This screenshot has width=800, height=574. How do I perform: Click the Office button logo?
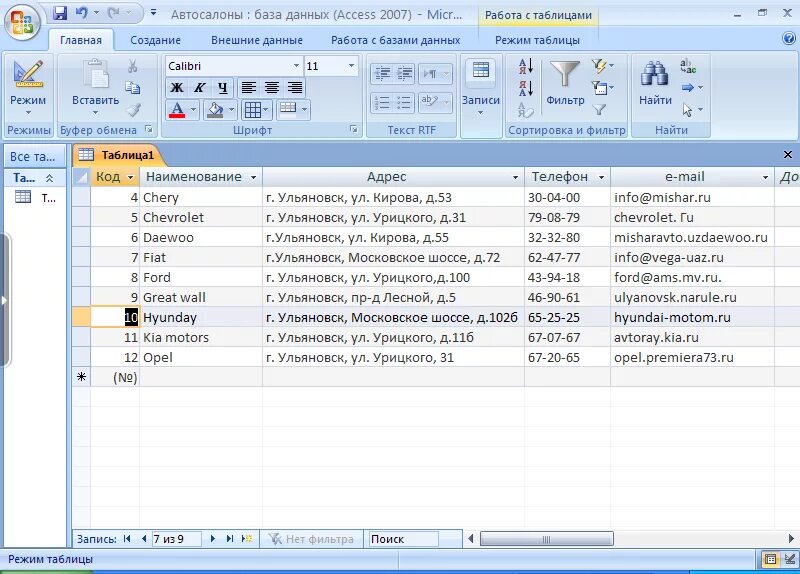pyautogui.click(x=21, y=21)
